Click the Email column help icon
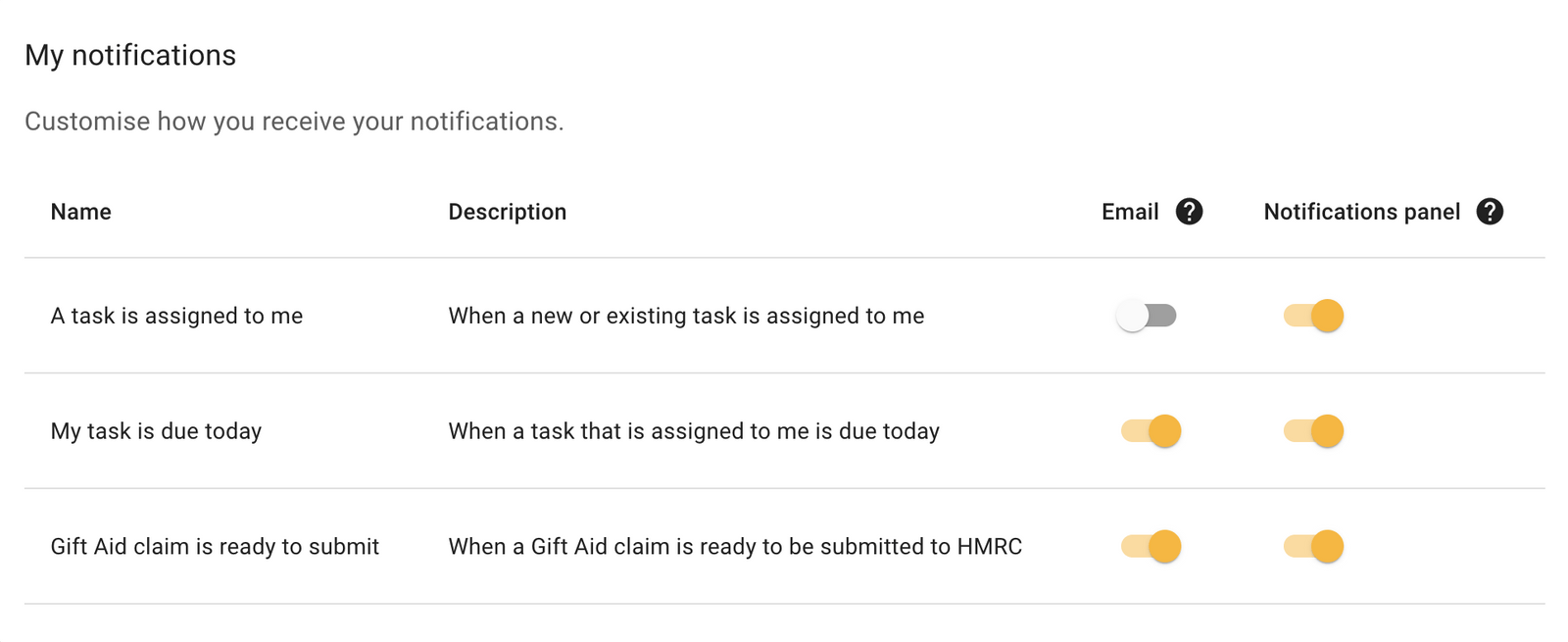The image size is (1568, 642). 1189,211
